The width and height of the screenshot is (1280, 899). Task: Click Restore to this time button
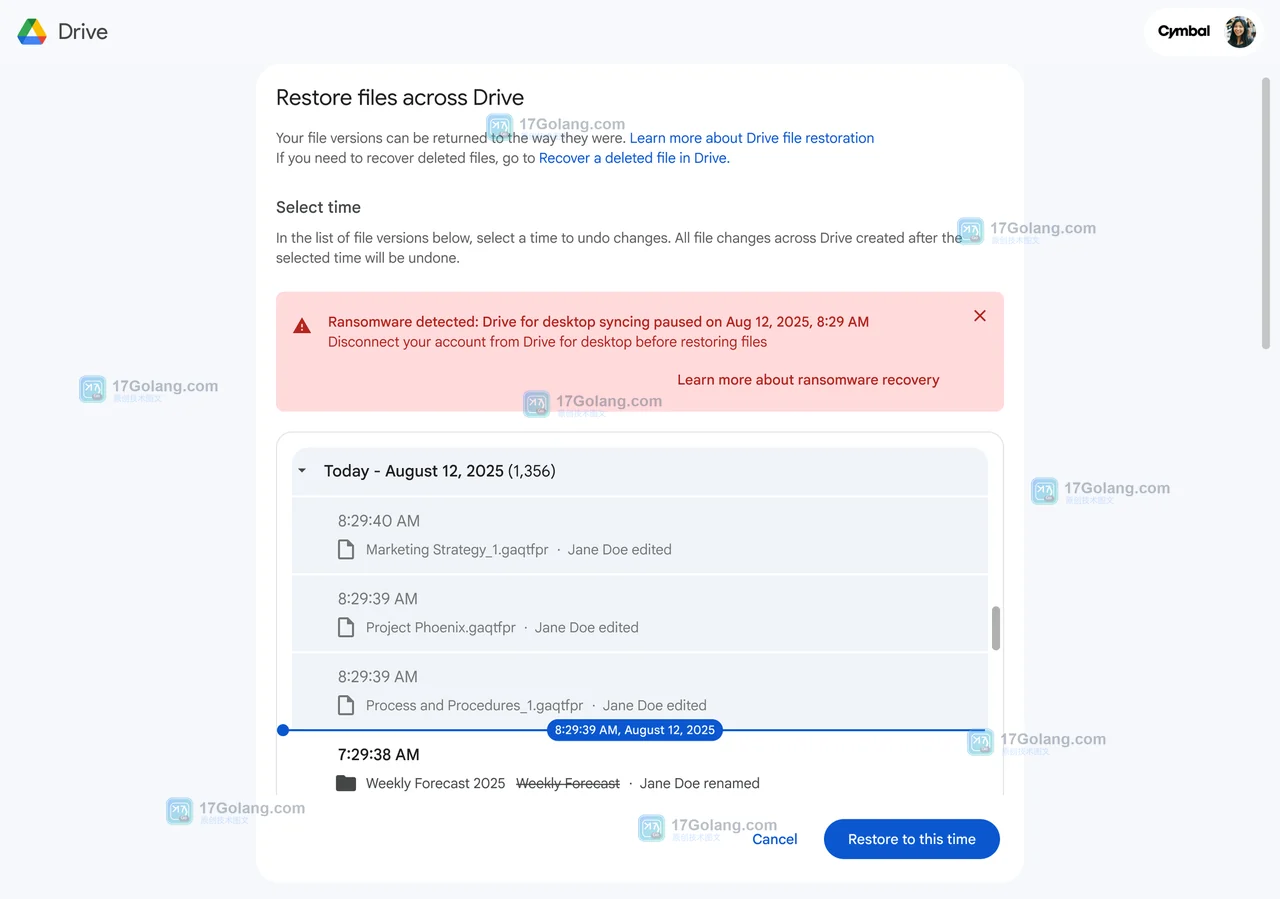pos(912,839)
